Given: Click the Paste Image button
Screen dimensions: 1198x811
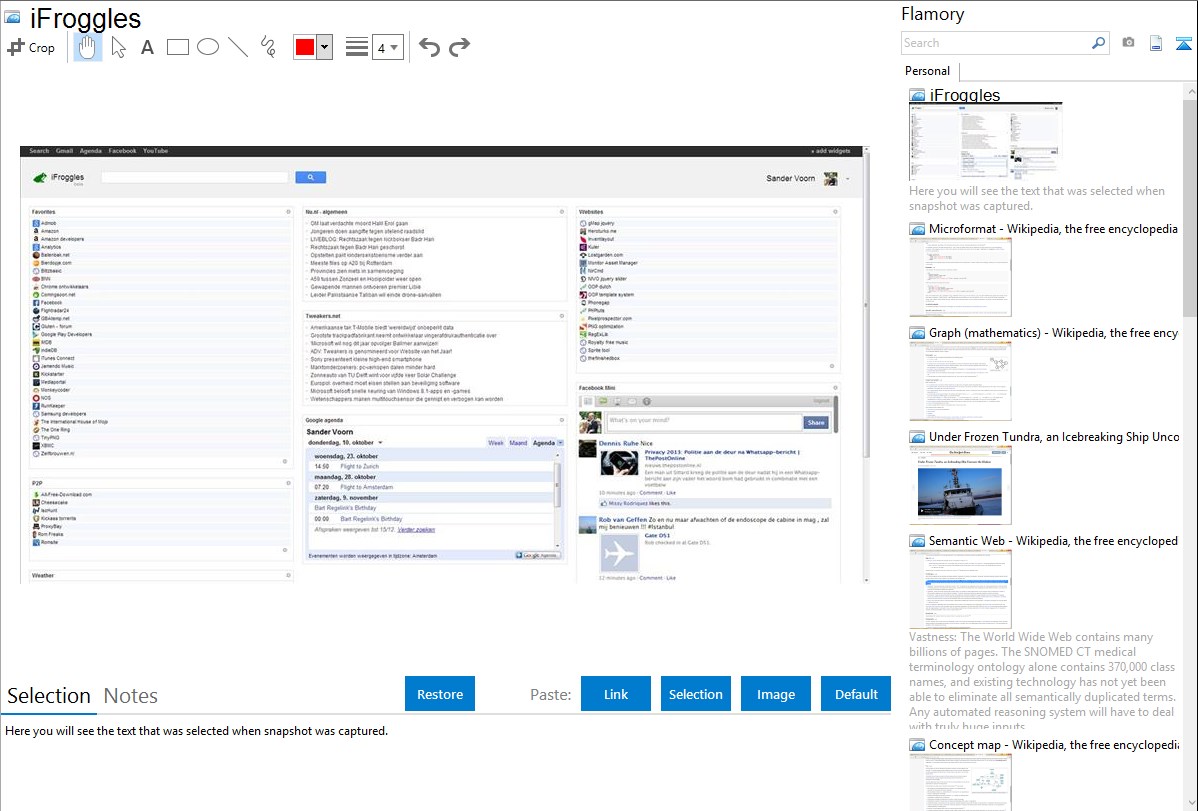Looking at the screenshot, I should [776, 694].
